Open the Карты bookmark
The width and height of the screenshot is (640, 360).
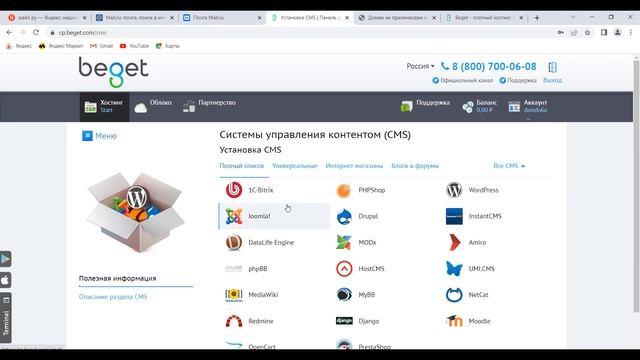click(x=168, y=46)
